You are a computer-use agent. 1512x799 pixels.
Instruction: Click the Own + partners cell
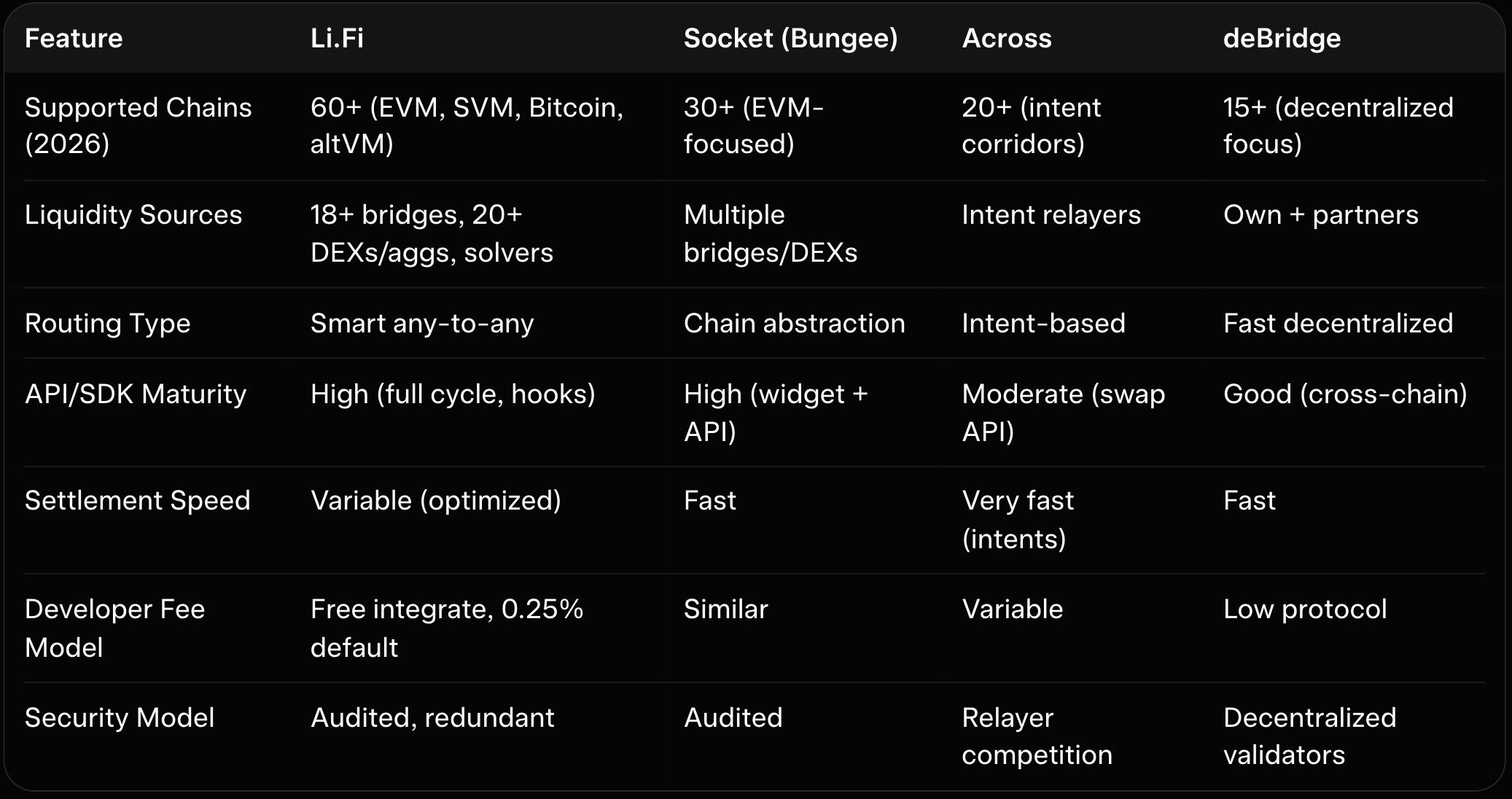point(1320,215)
